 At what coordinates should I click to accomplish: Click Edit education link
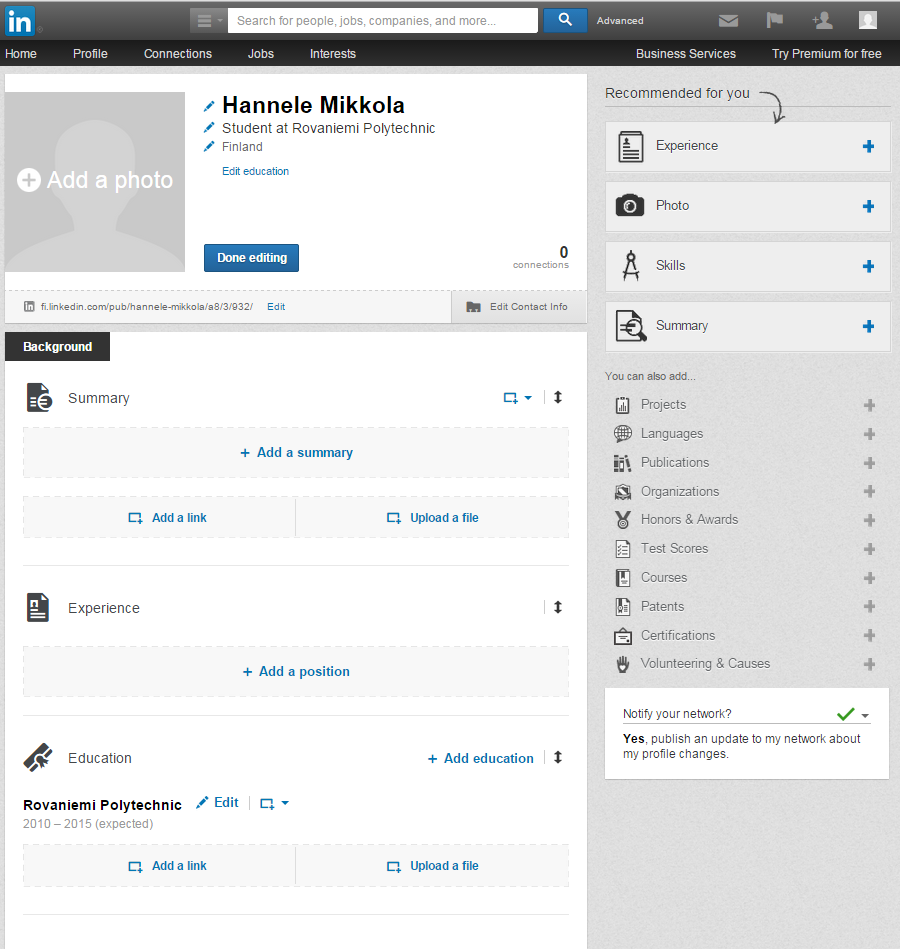255,171
